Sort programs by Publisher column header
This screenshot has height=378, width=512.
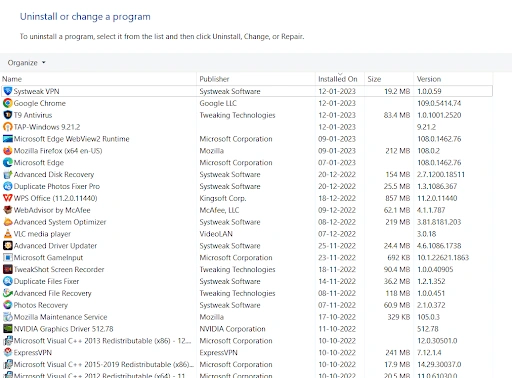pyautogui.click(x=214, y=79)
